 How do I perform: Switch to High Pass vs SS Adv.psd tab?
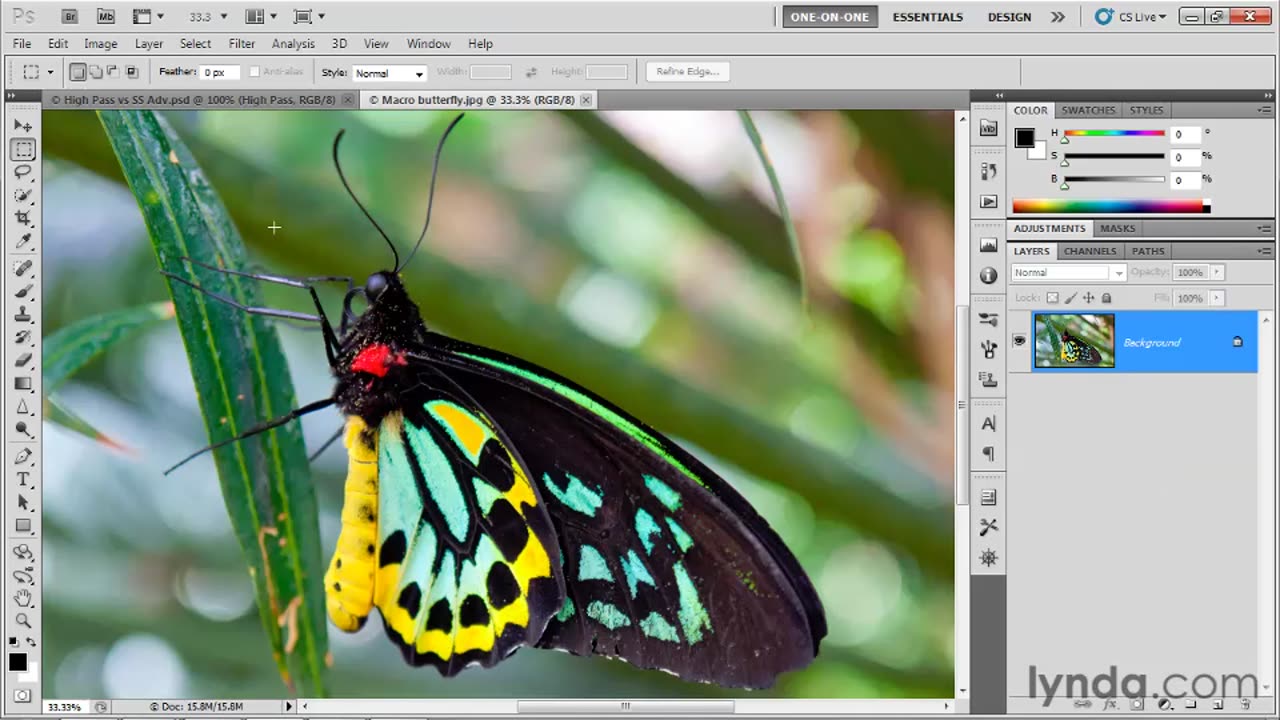pos(200,100)
